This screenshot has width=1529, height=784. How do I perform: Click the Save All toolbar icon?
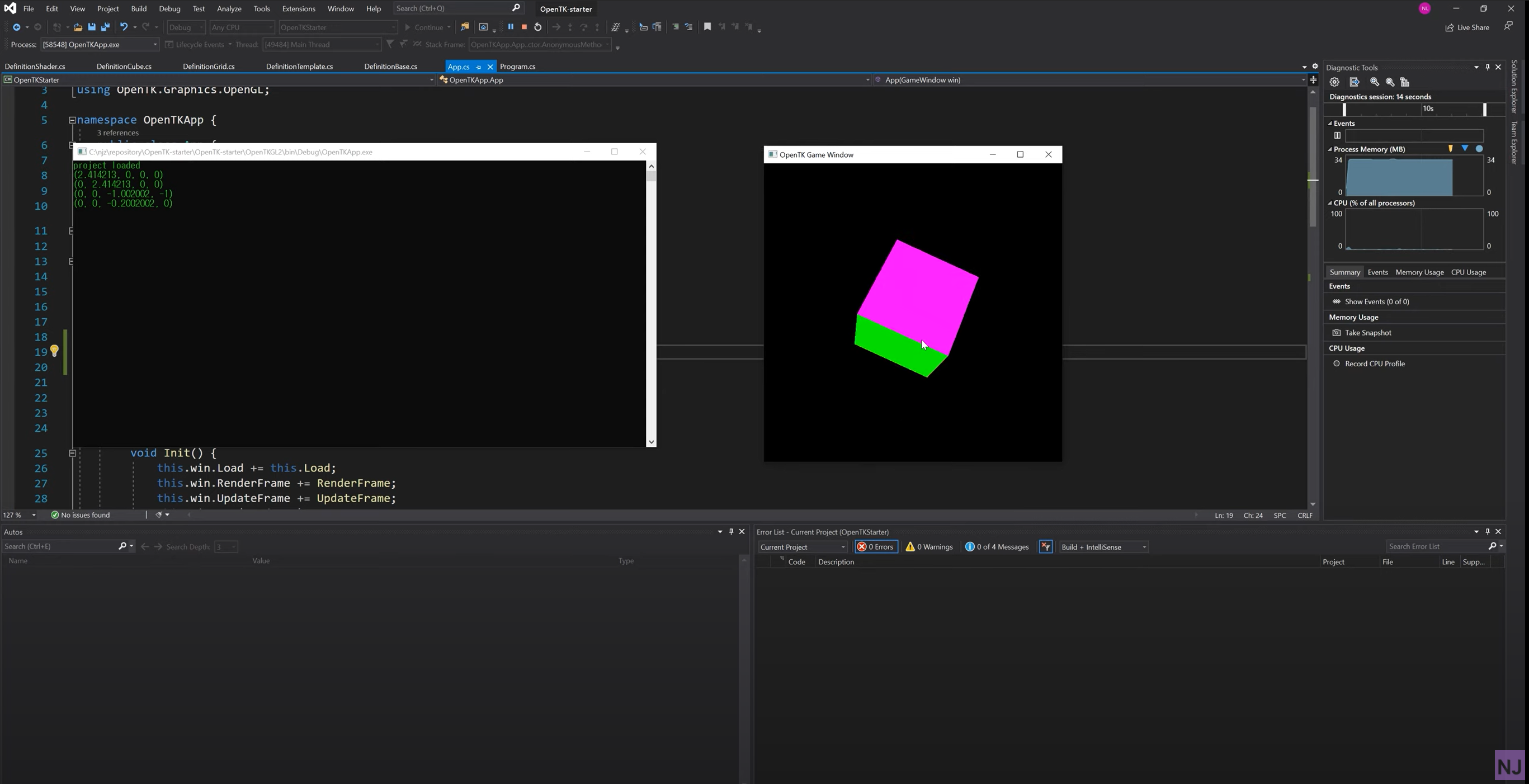(105, 27)
